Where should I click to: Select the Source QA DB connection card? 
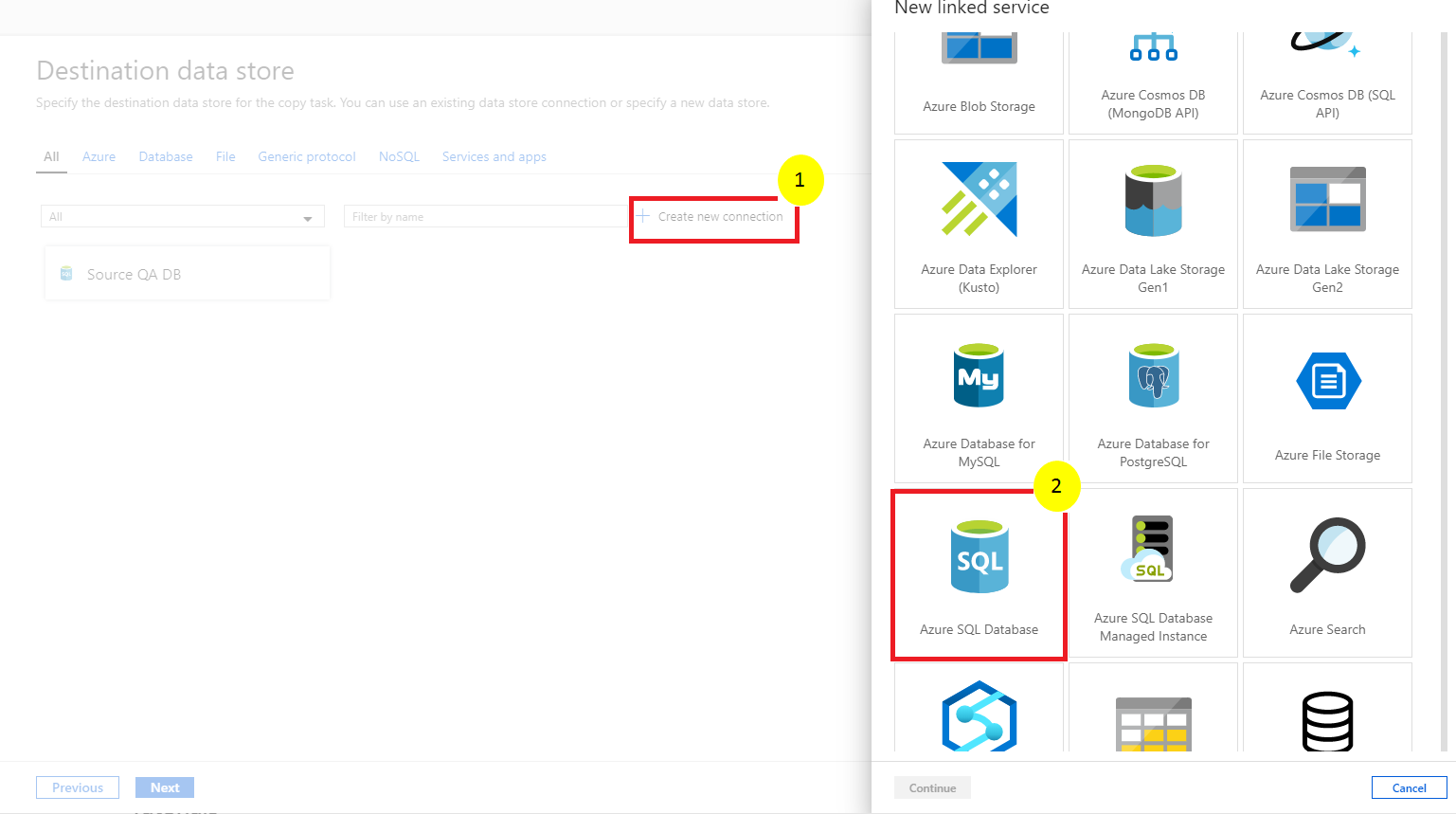(x=188, y=274)
